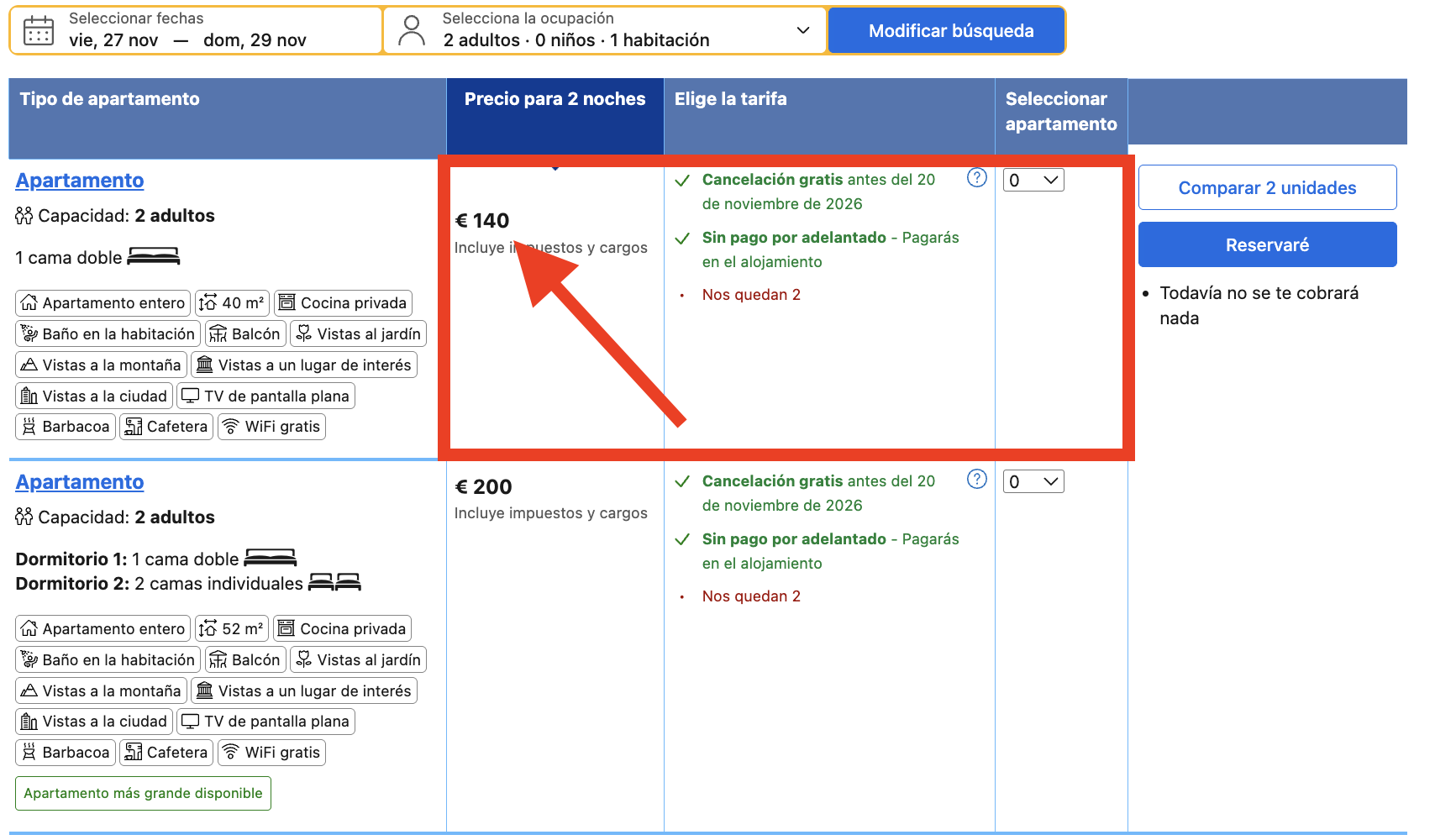Click Tipo de apartamento column header

(110, 99)
